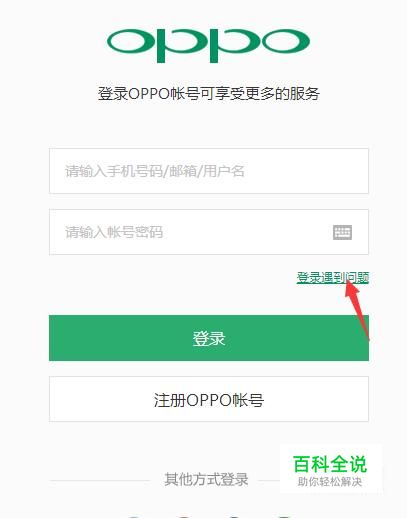Select the first third-party login icon at bottom
The height and width of the screenshot is (518, 407).
134,516
